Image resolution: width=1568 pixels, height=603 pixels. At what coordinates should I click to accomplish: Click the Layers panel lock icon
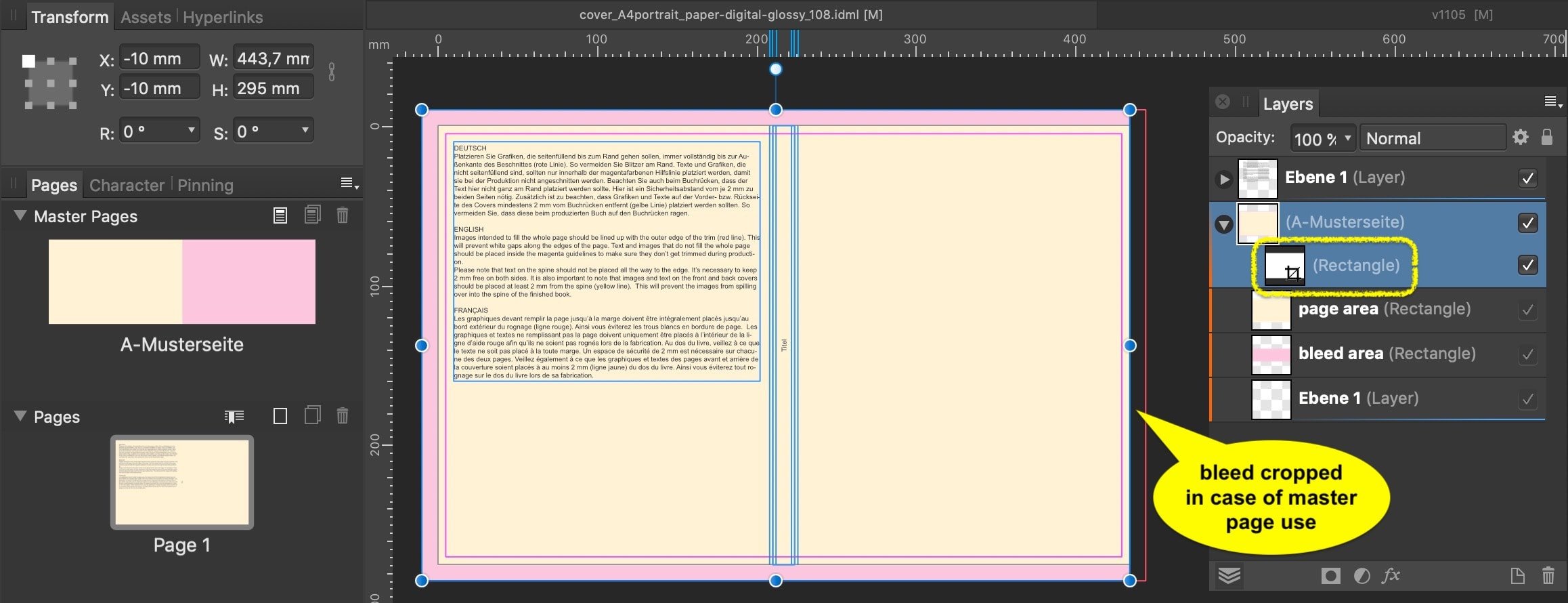tap(1547, 138)
